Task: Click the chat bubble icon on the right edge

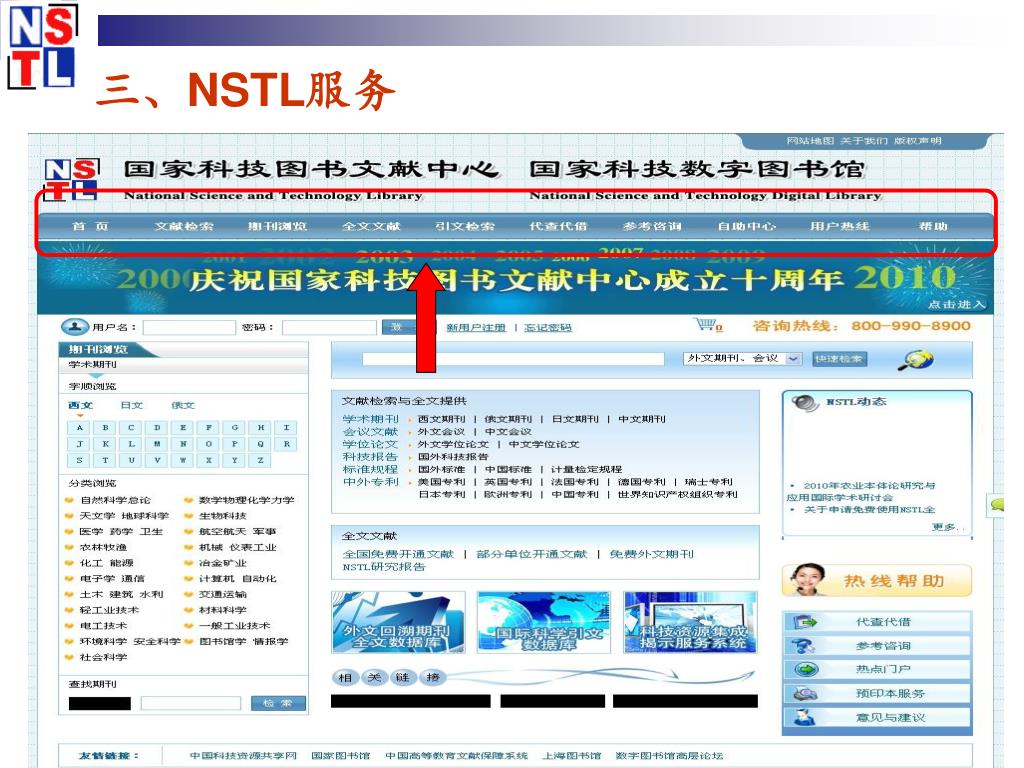Action: (997, 504)
